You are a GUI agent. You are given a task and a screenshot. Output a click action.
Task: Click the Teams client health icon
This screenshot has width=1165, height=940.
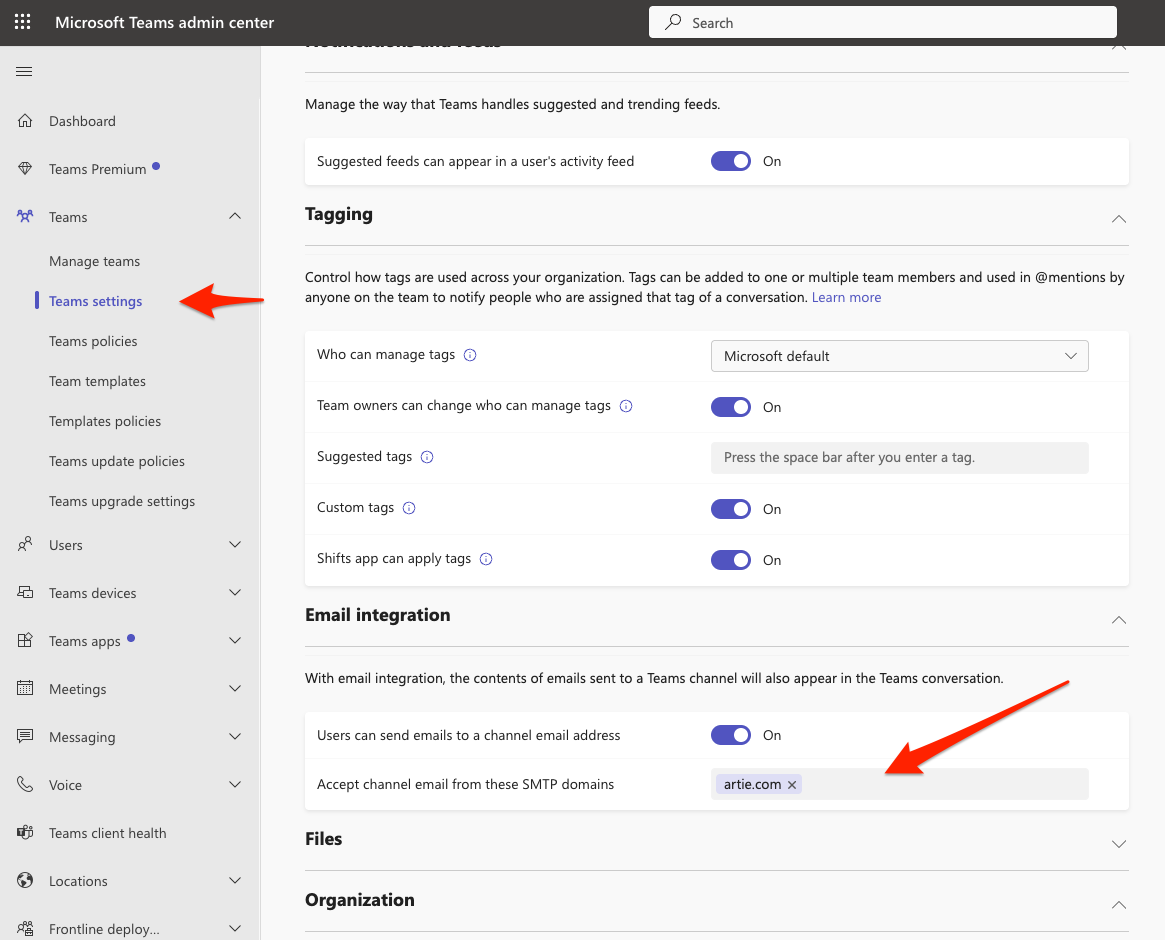(x=25, y=832)
